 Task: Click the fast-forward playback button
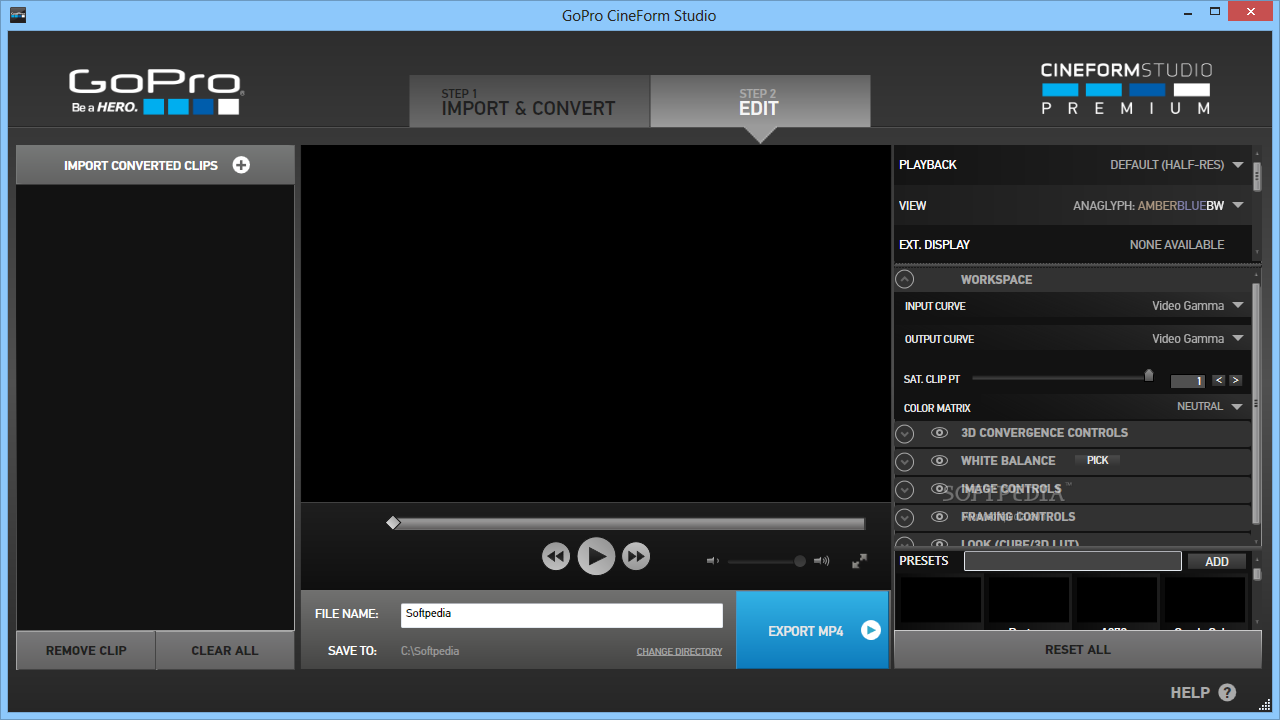pos(636,556)
